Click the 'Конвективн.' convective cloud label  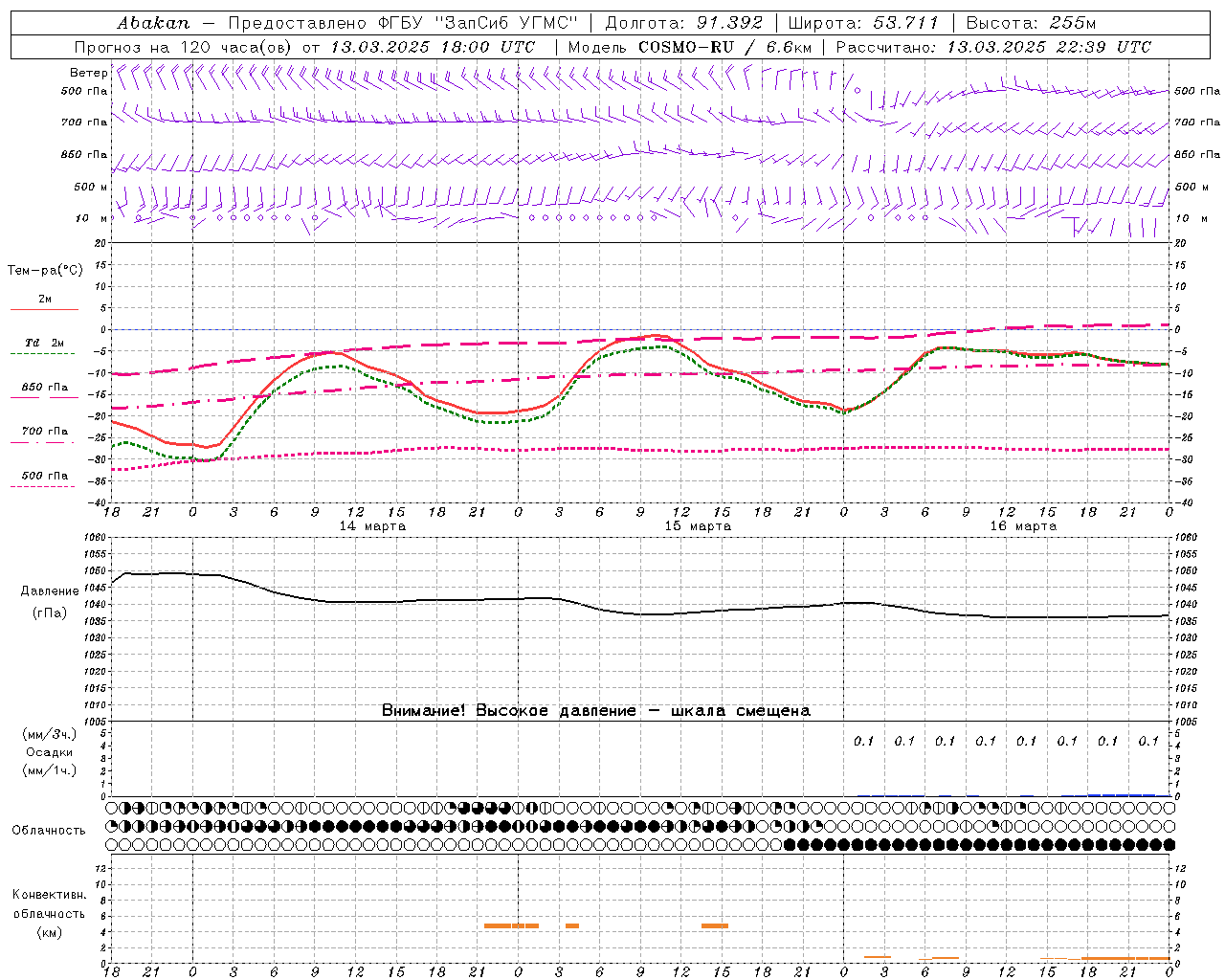tap(49, 895)
